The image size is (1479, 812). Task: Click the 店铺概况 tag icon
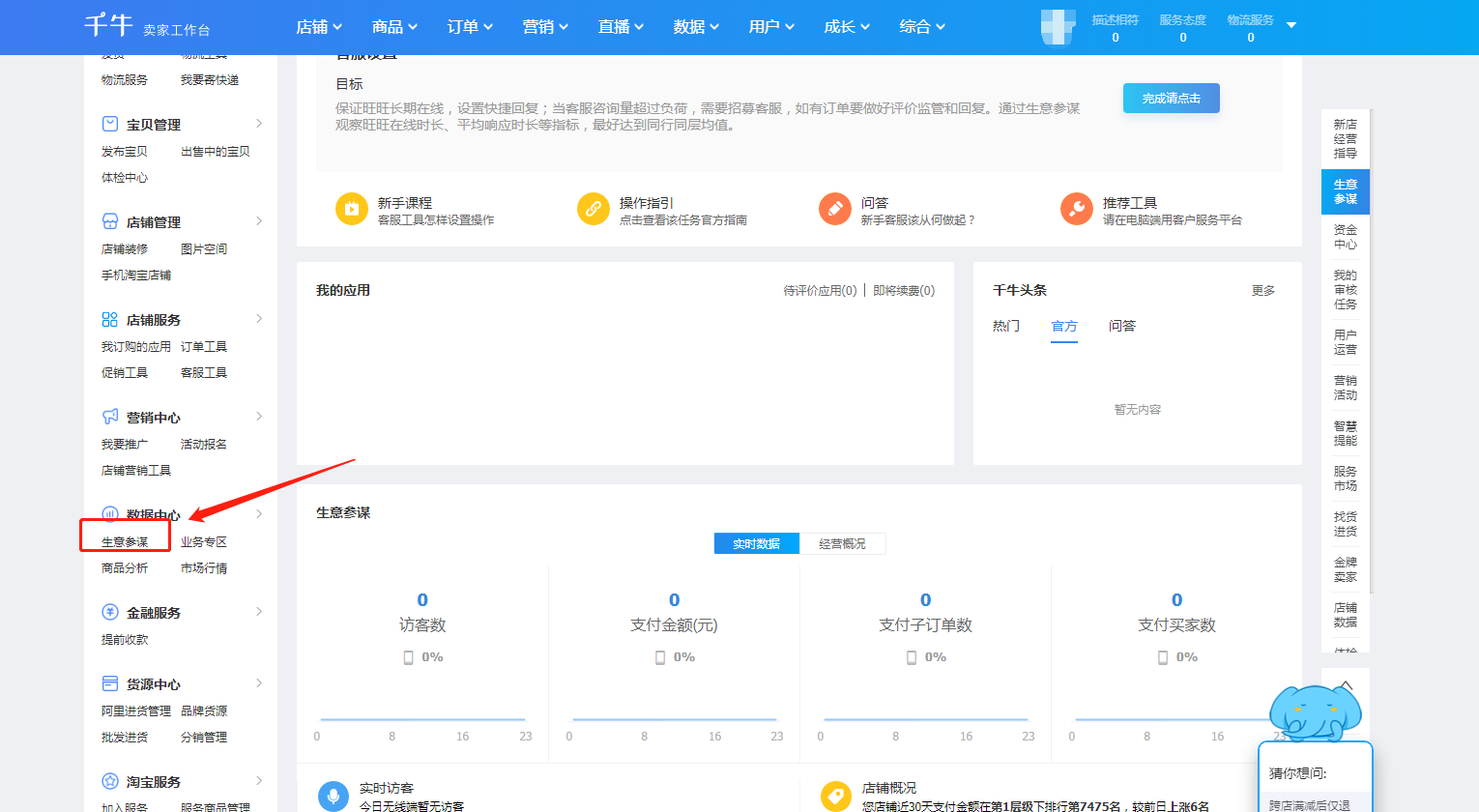tap(836, 796)
